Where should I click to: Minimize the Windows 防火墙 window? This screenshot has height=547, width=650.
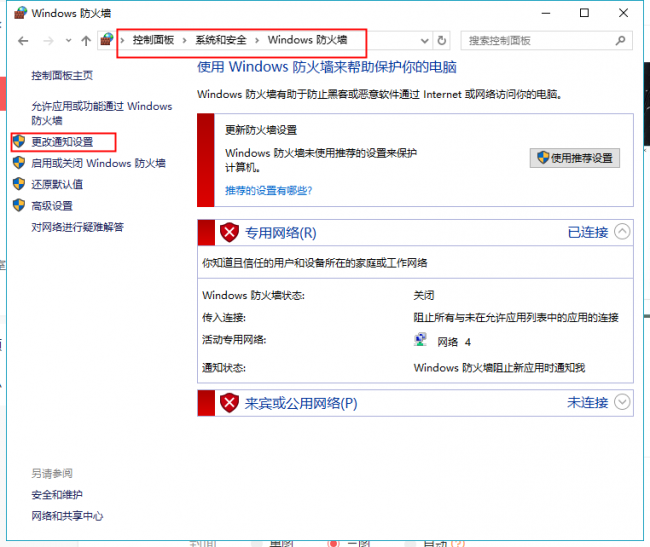click(x=546, y=13)
